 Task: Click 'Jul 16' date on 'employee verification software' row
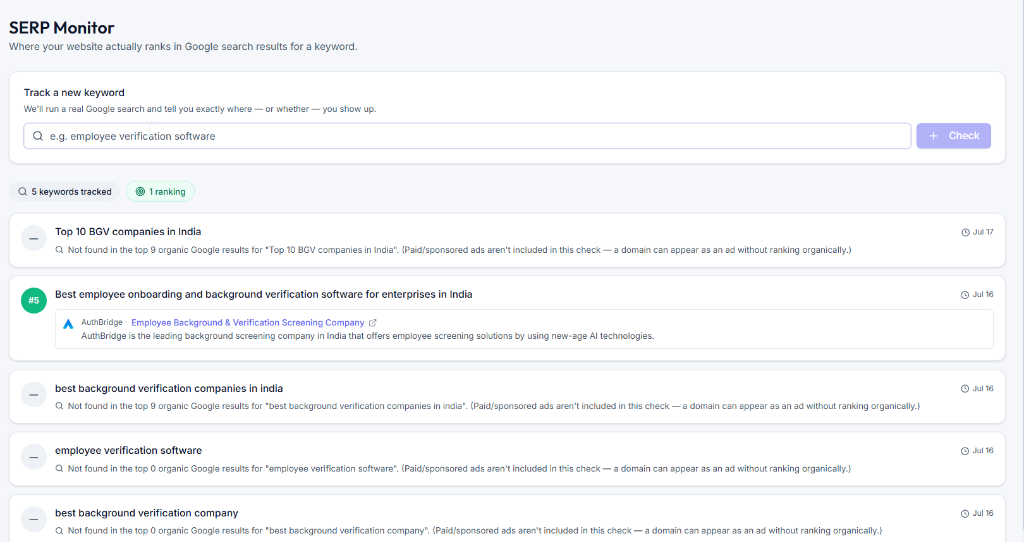tap(983, 451)
